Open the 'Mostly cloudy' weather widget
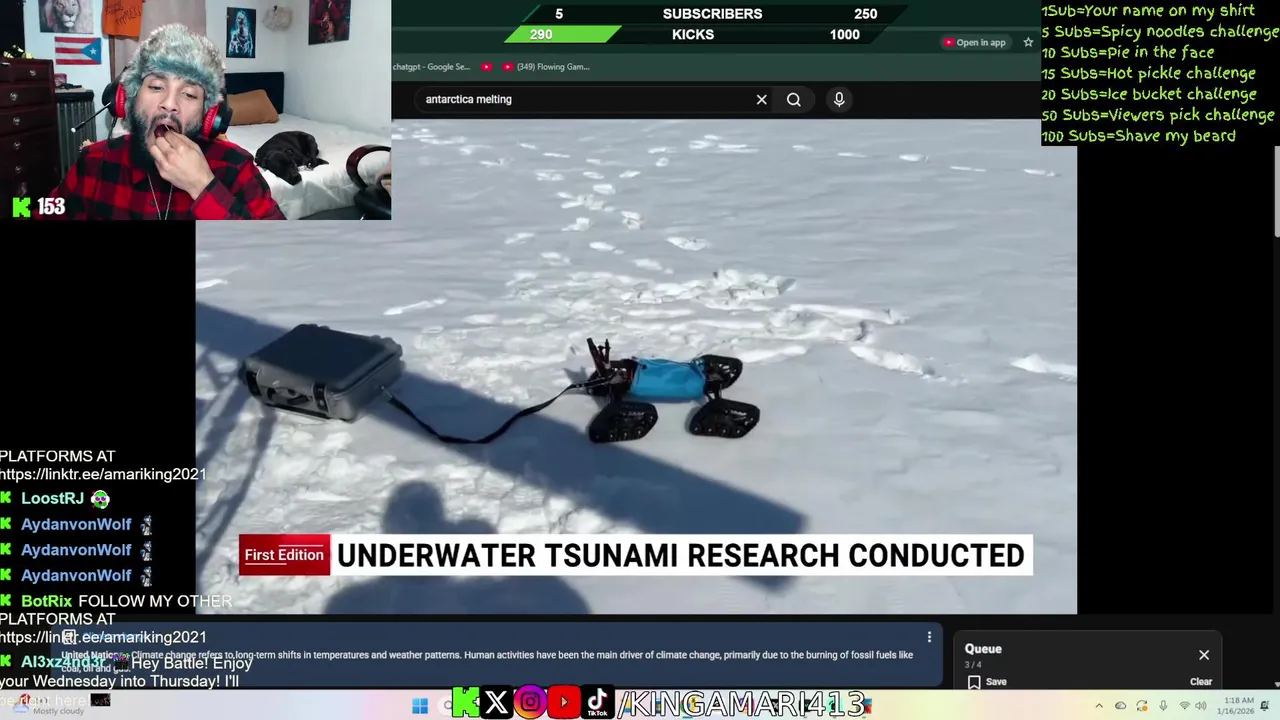Screen dimensions: 1280x720 tap(48, 706)
